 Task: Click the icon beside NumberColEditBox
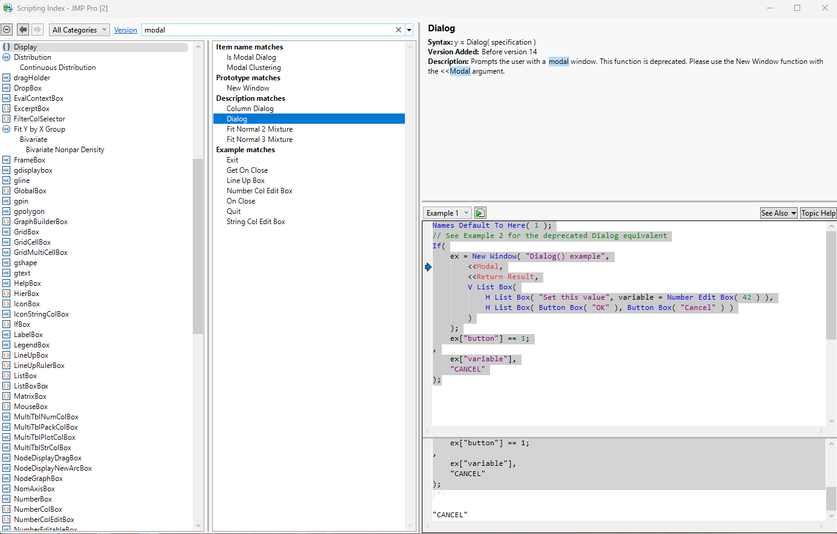click(x=7, y=520)
